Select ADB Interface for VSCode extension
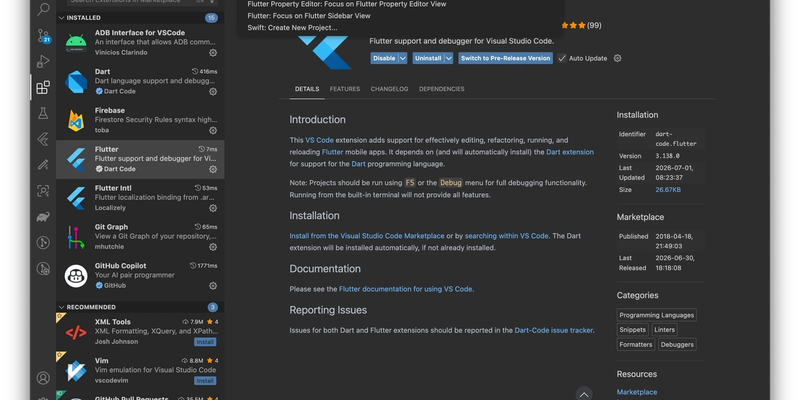This screenshot has width=800, height=400. coord(140,42)
